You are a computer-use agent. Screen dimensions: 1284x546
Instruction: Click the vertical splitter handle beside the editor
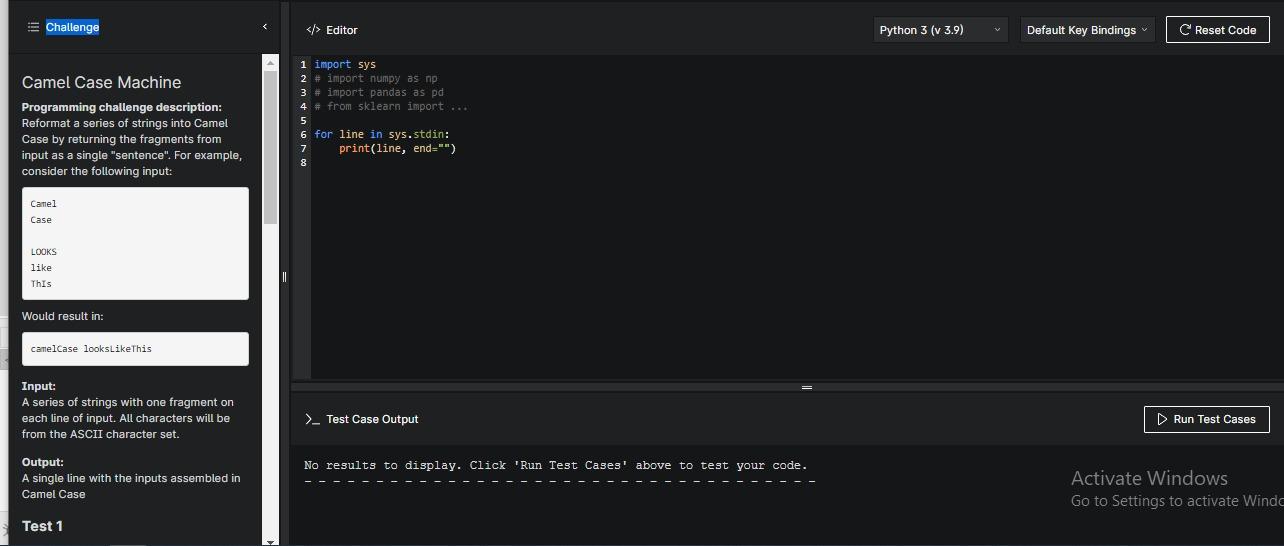(x=284, y=277)
